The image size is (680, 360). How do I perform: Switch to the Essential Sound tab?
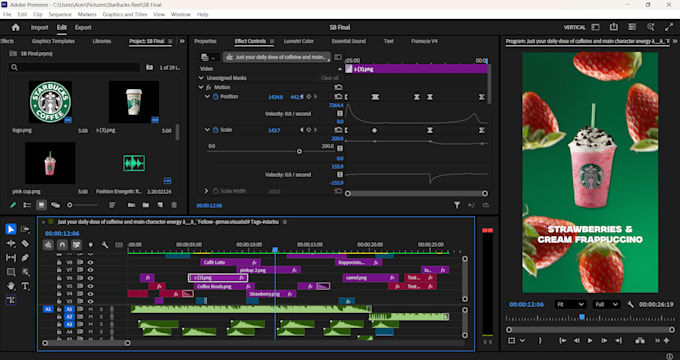coord(349,41)
